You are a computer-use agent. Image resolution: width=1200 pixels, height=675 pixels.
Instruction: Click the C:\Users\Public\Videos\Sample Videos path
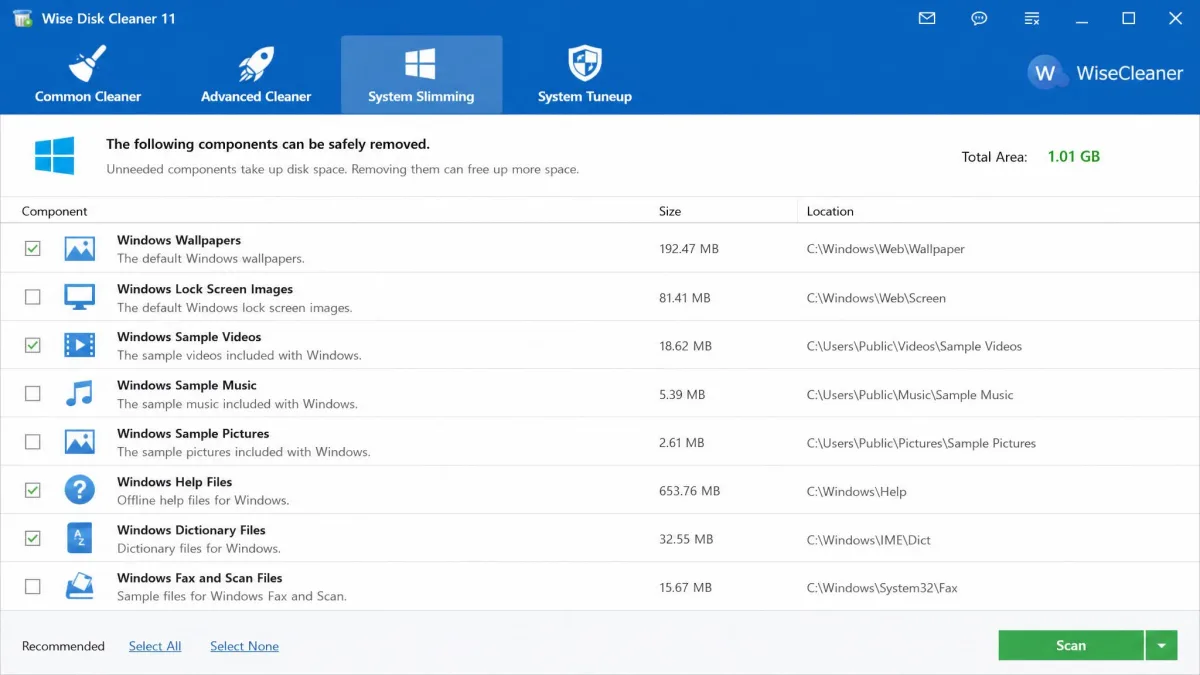tap(914, 346)
